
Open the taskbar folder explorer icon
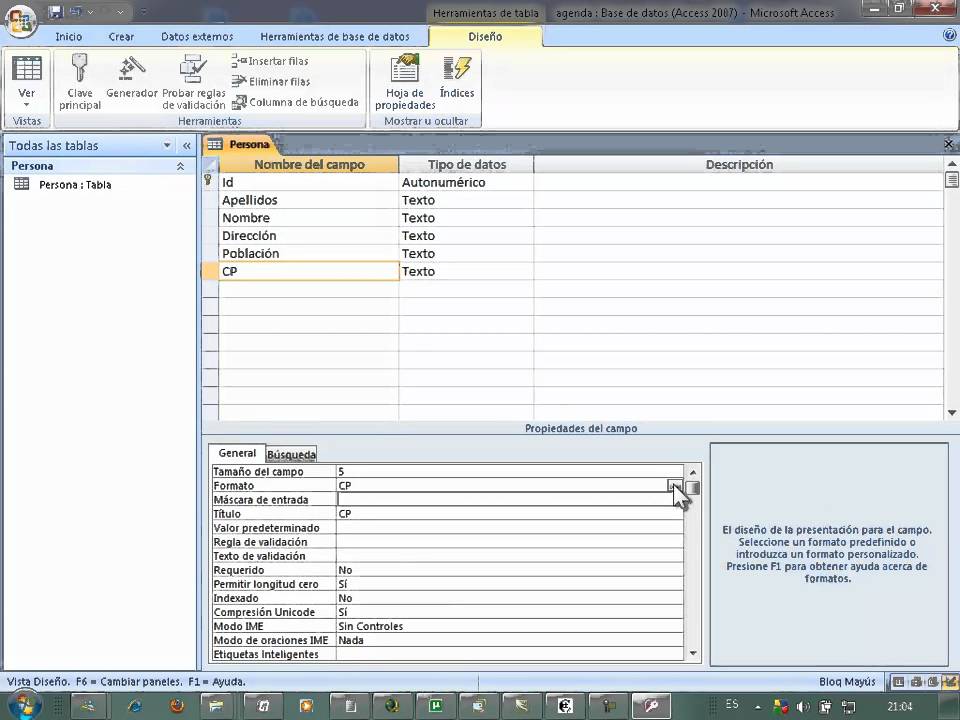tap(216, 707)
